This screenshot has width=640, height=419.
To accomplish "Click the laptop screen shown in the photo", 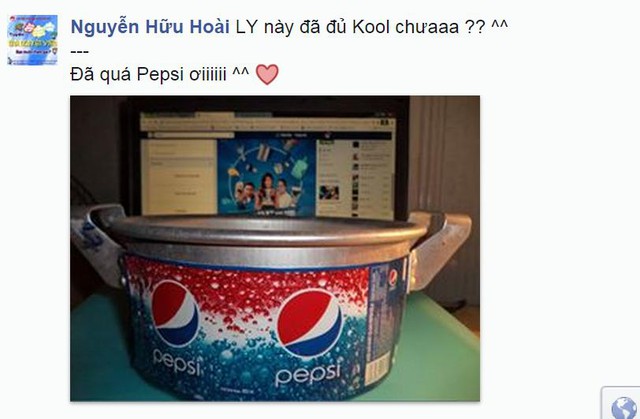I will 267,163.
